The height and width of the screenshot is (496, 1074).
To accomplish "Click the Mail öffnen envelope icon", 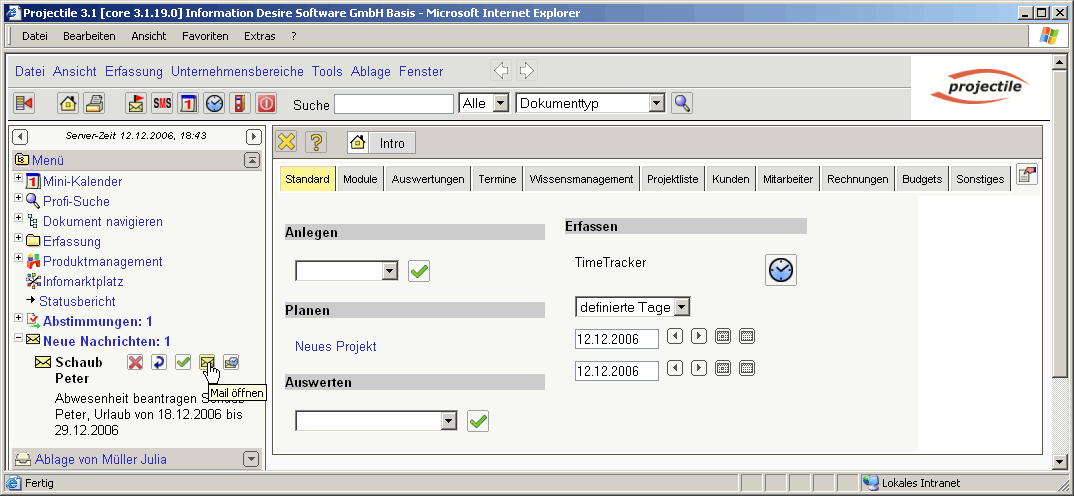I will point(208,362).
